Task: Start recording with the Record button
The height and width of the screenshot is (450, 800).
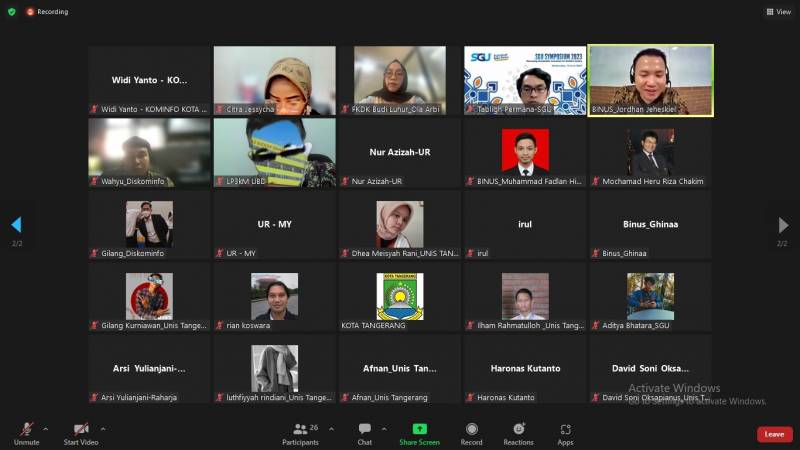Action: (x=471, y=432)
